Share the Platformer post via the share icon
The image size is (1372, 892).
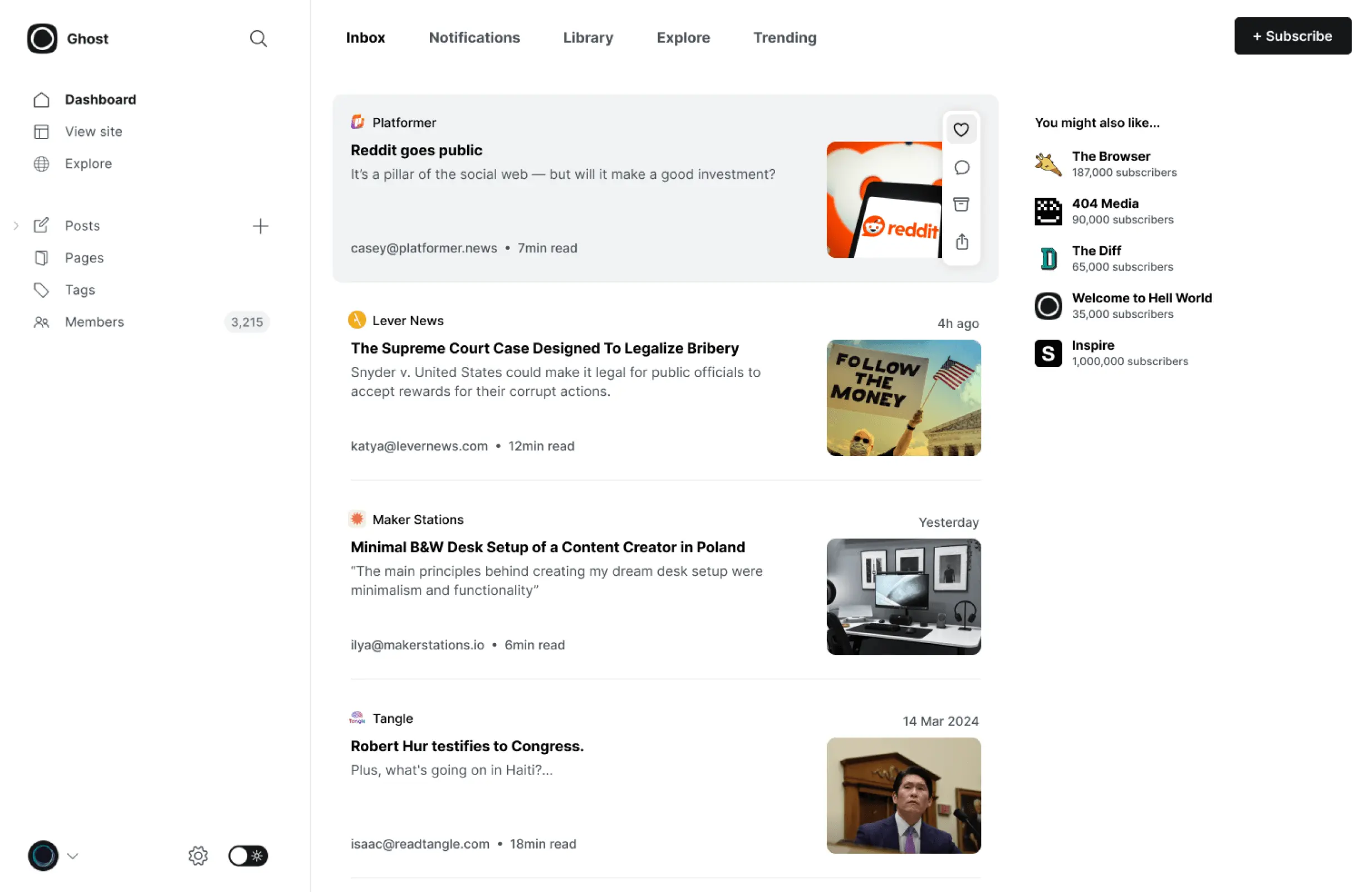[x=961, y=242]
